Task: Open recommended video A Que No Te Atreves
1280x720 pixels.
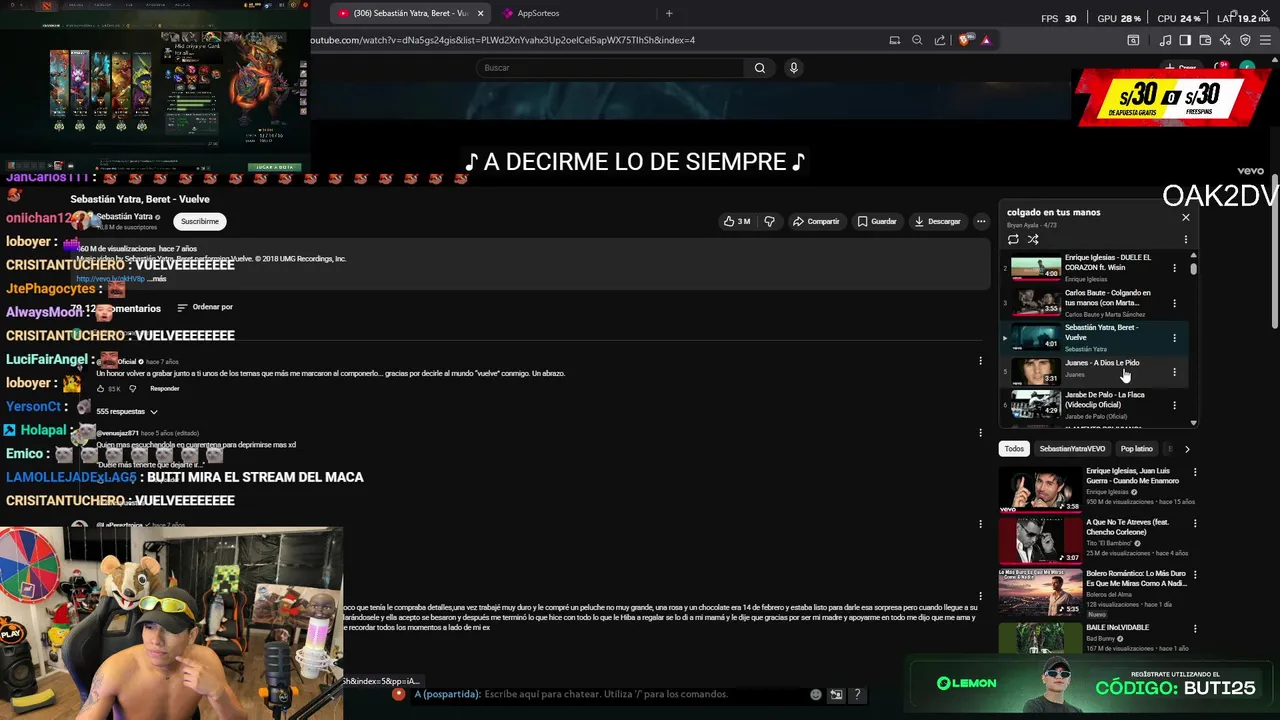Action: 1092,541
